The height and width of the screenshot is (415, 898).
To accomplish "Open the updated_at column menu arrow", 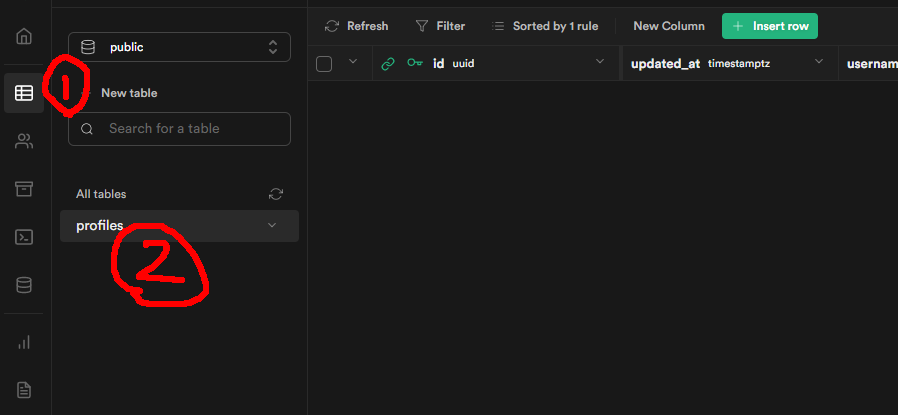I will pos(819,63).
